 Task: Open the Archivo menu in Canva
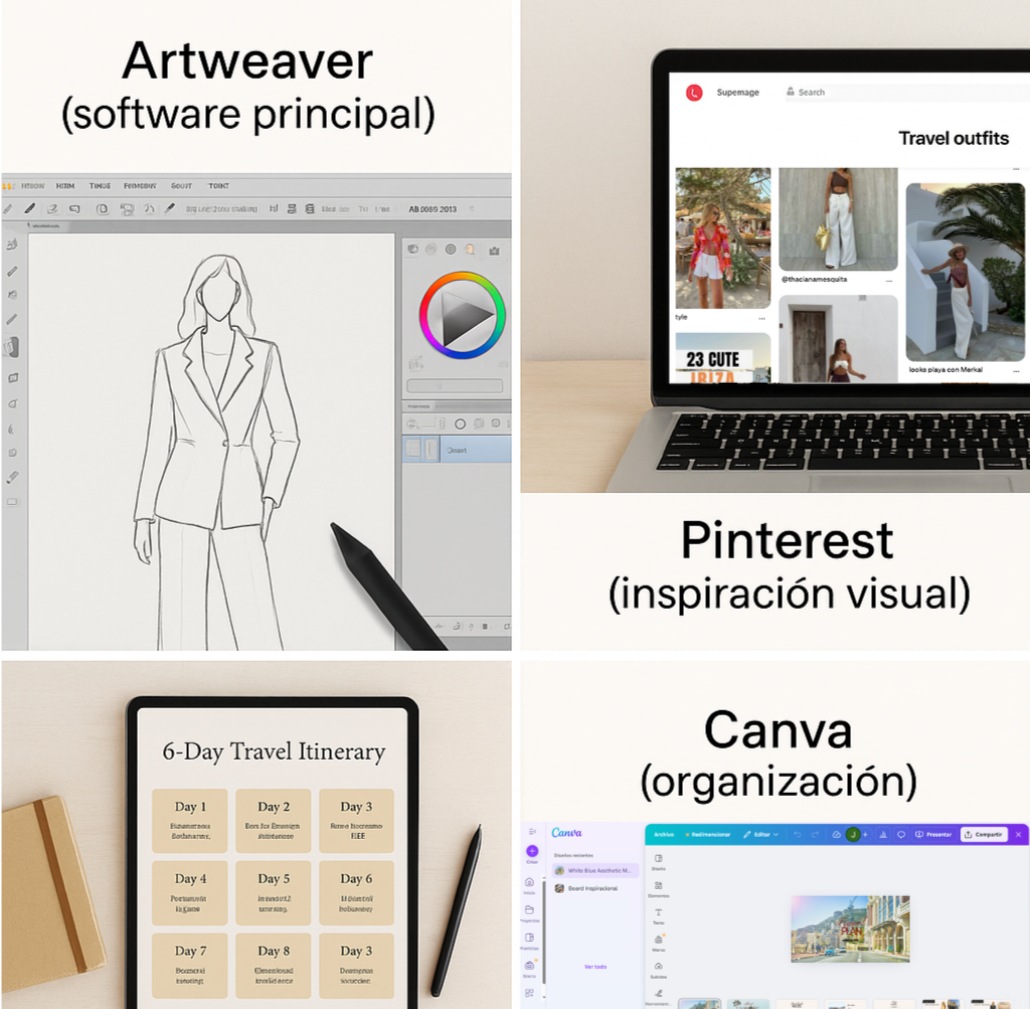tap(664, 834)
